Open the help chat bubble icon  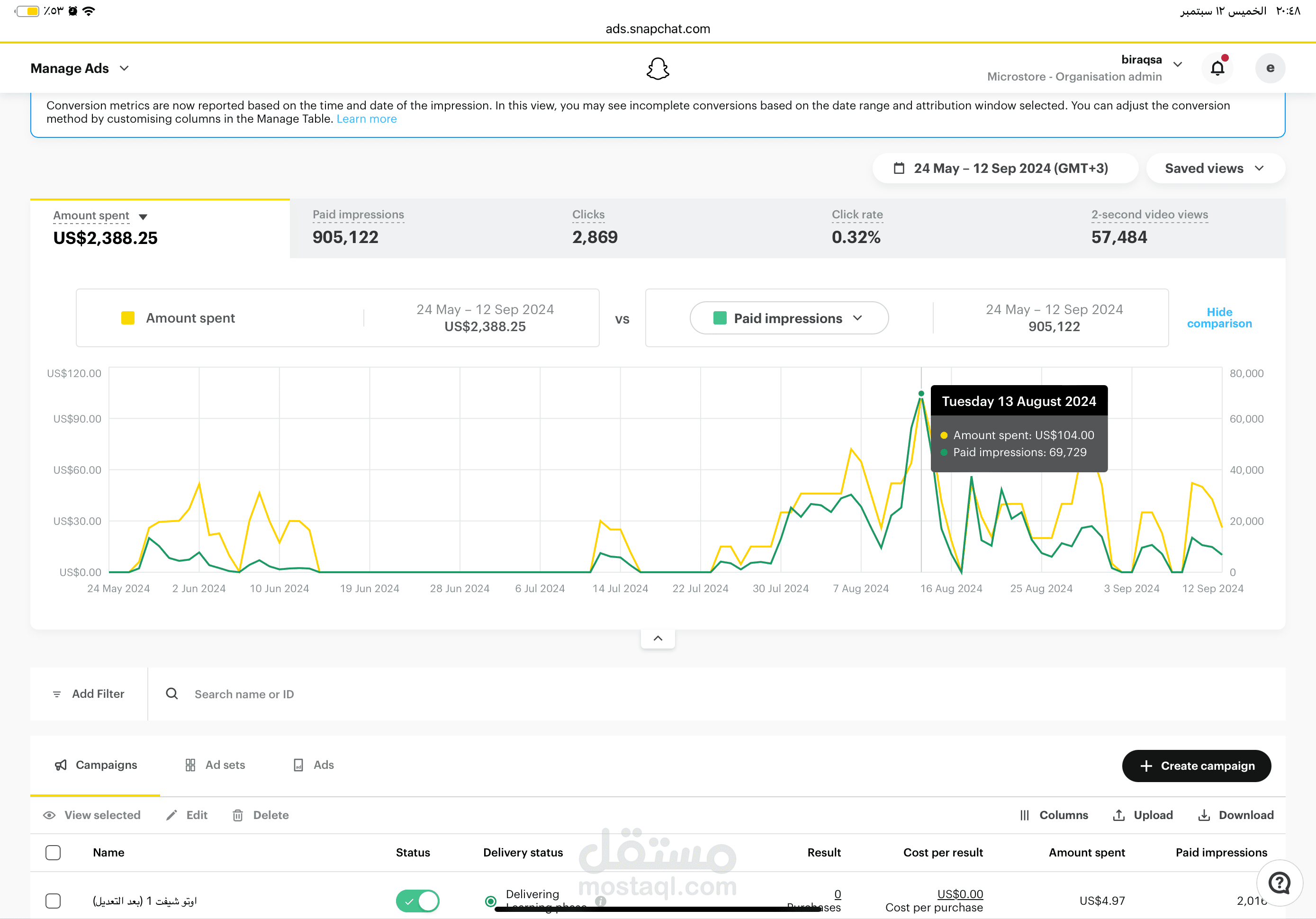1280,883
